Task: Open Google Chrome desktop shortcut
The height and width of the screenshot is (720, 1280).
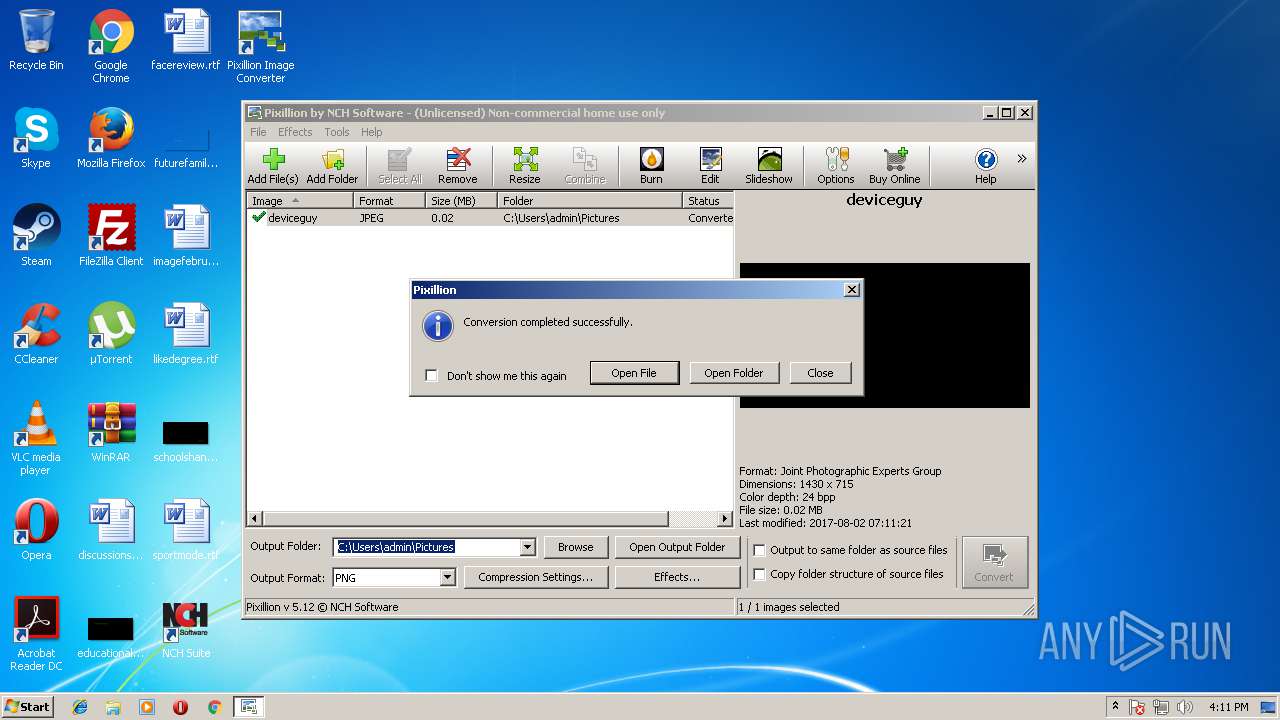Action: tap(111, 47)
